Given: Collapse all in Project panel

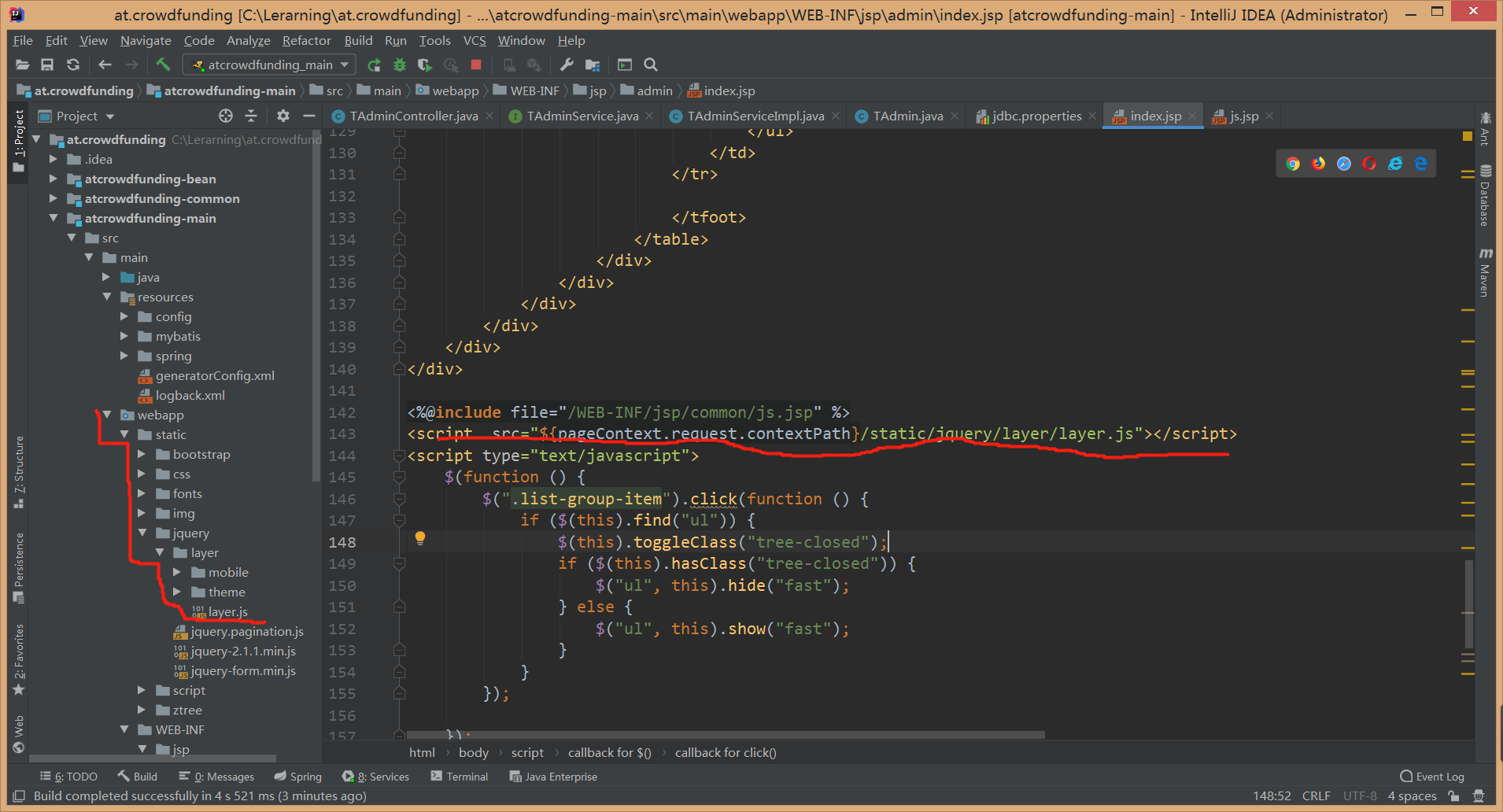Looking at the screenshot, I should 251,116.
